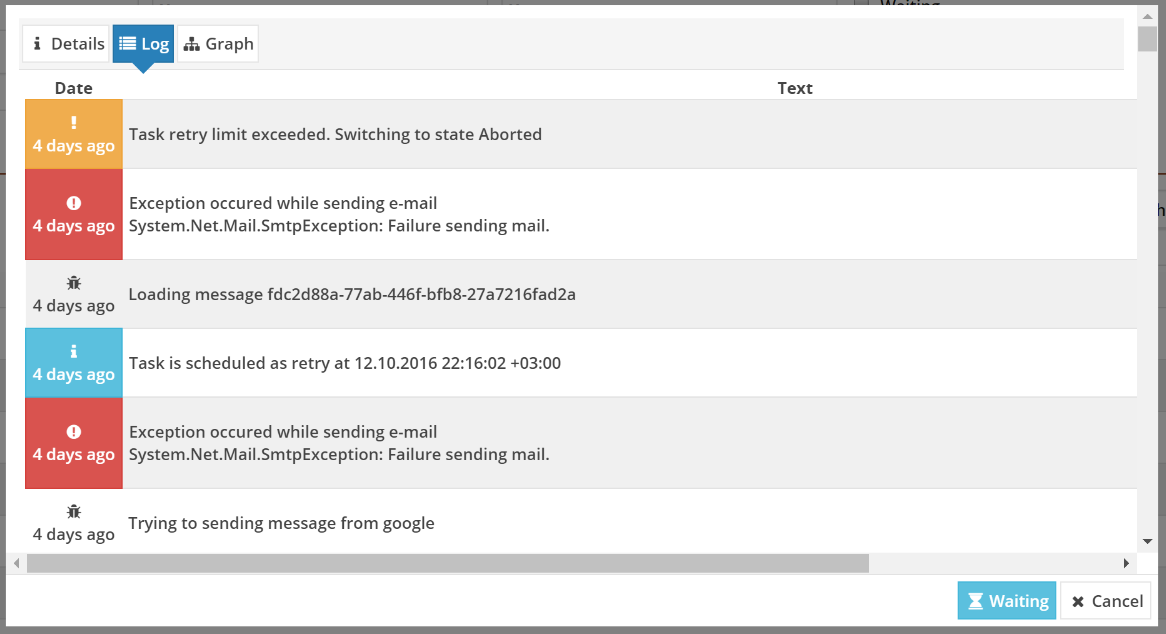
Task: Click the horizontal scrollbar thumb
Action: pos(448,563)
